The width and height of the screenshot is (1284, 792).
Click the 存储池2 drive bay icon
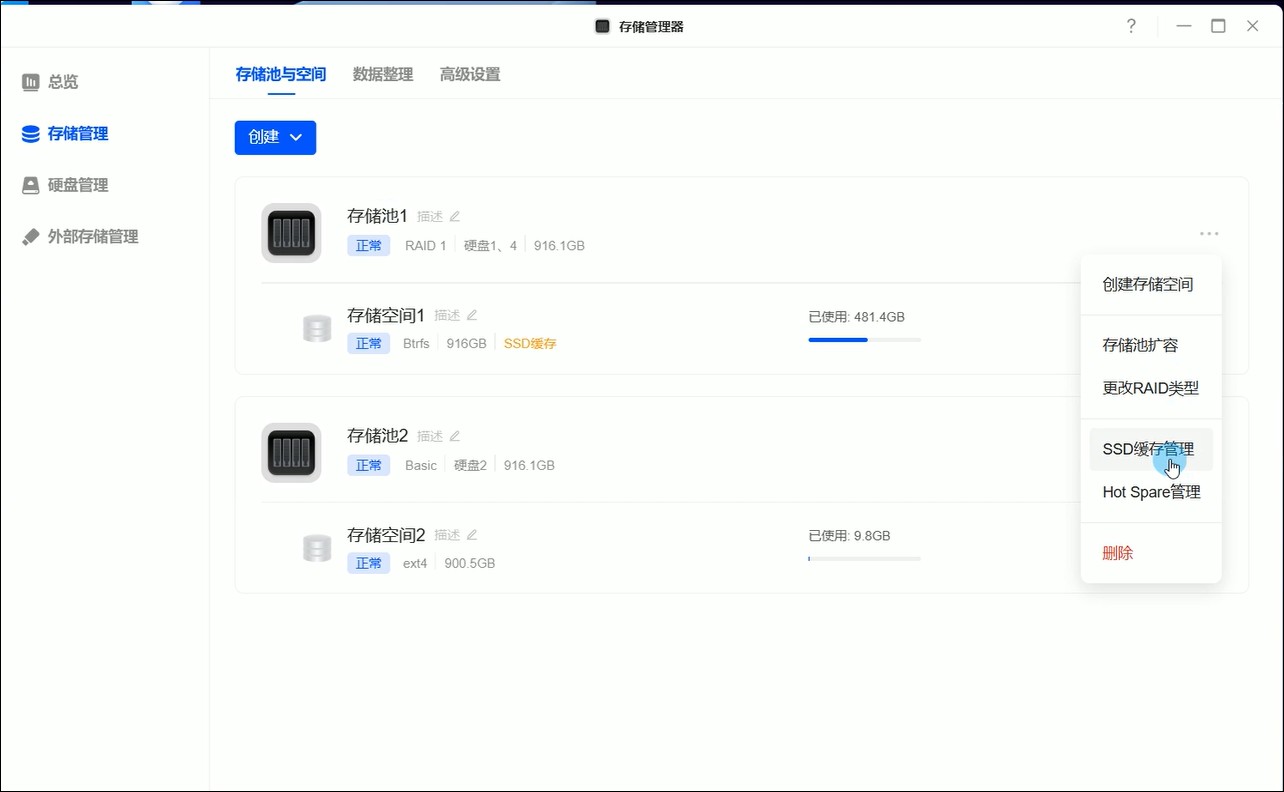[291, 453]
